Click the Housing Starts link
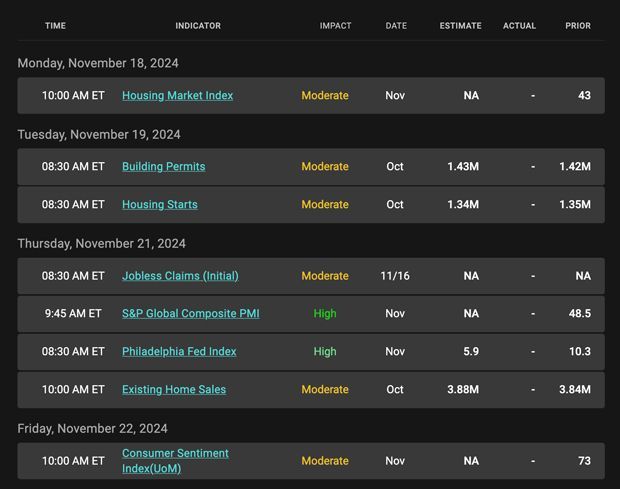This screenshot has width=620, height=489. pyautogui.click(x=160, y=204)
